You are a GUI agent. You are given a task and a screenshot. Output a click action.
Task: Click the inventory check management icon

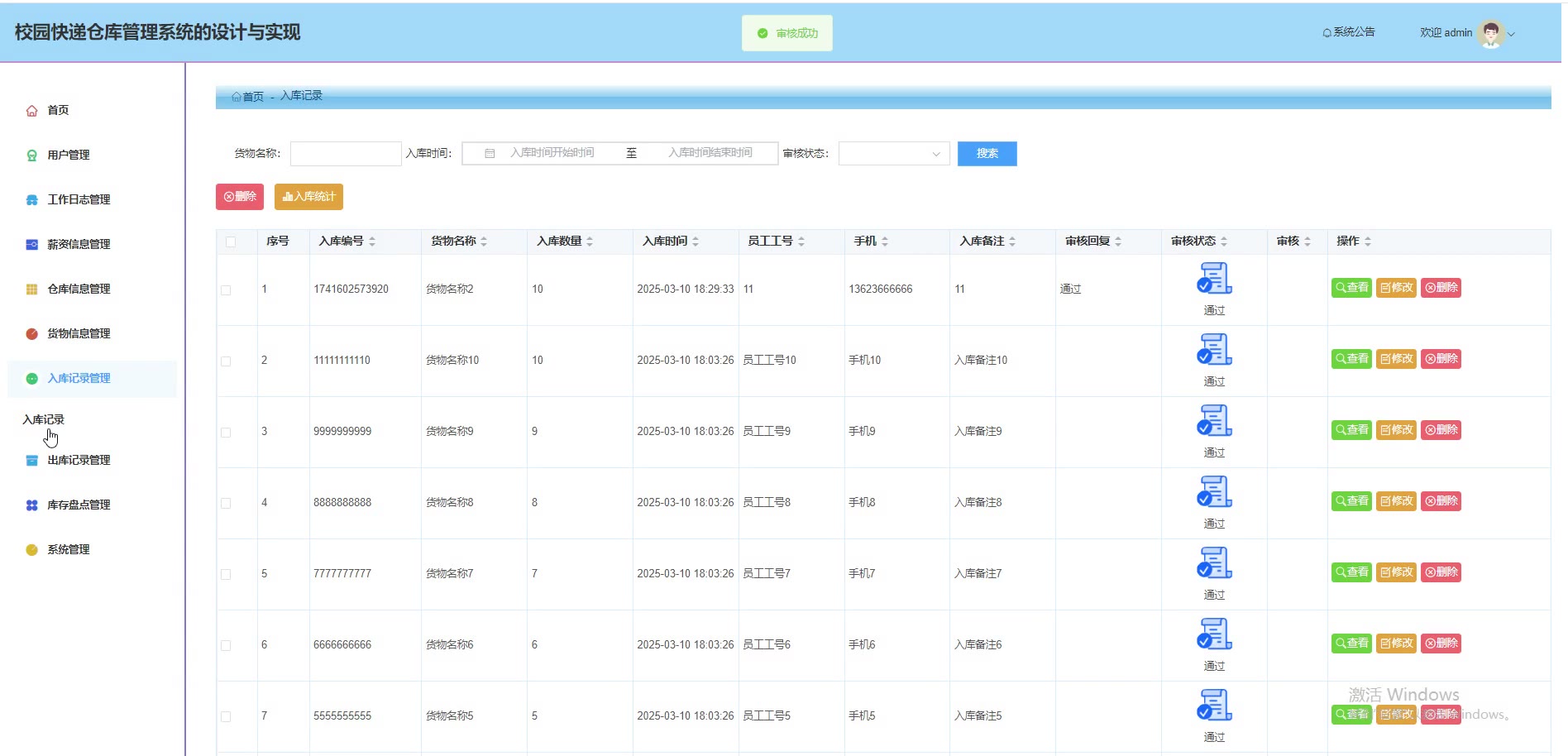coord(31,505)
